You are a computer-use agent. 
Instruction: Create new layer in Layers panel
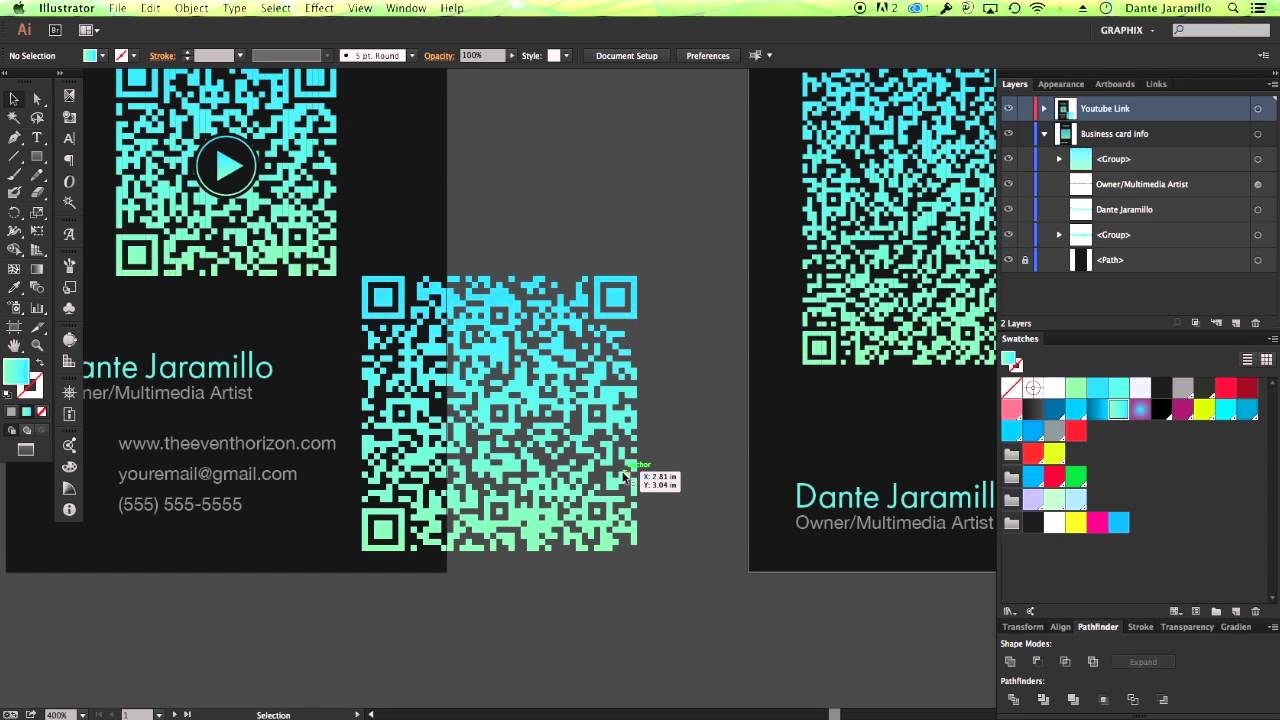pos(1236,323)
